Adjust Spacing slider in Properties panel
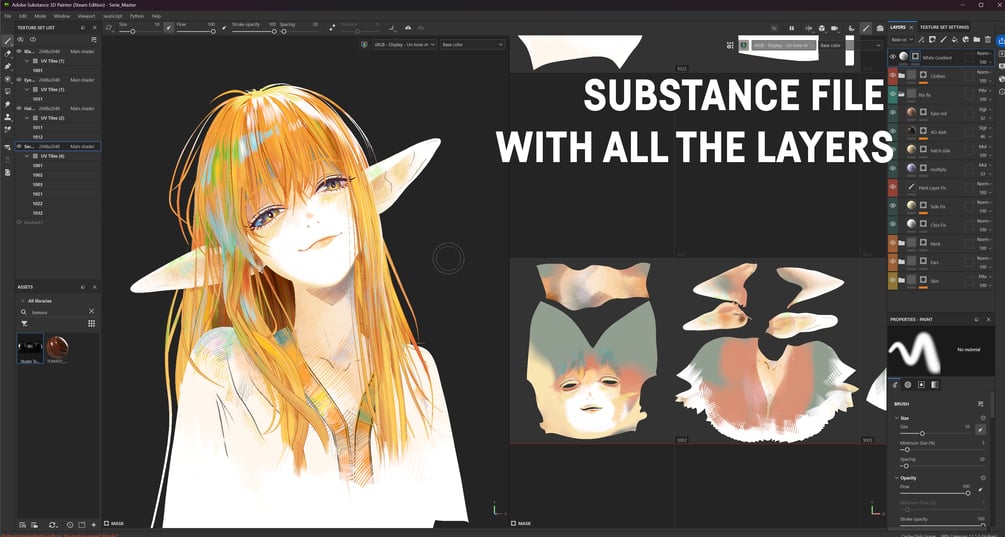The image size is (1005, 537). [942, 466]
